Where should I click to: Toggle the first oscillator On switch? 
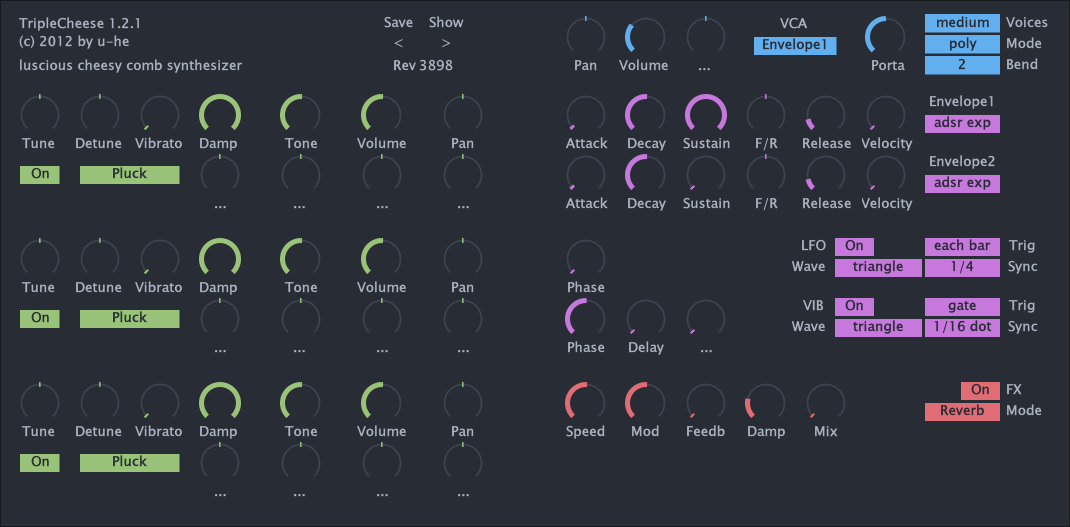40,174
